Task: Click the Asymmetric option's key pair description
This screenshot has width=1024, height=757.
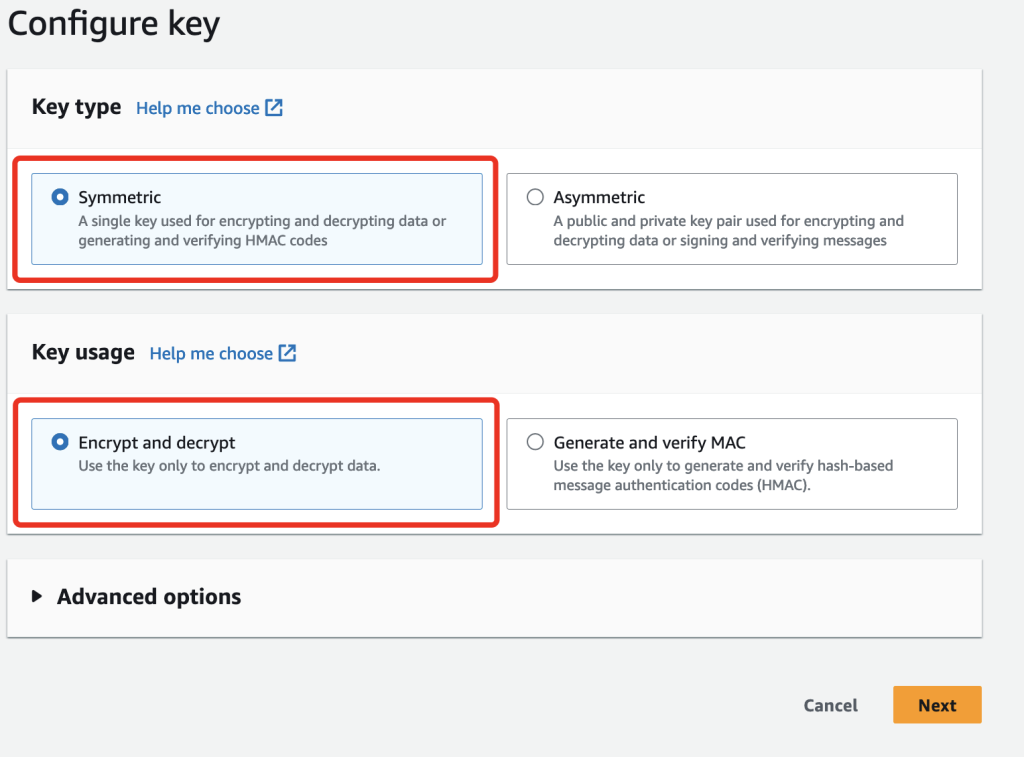Action: (x=728, y=231)
